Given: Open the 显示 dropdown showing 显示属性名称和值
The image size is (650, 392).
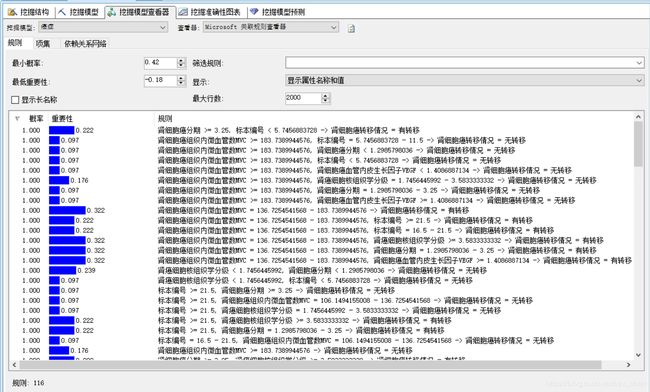Looking at the screenshot, I should click(464, 80).
